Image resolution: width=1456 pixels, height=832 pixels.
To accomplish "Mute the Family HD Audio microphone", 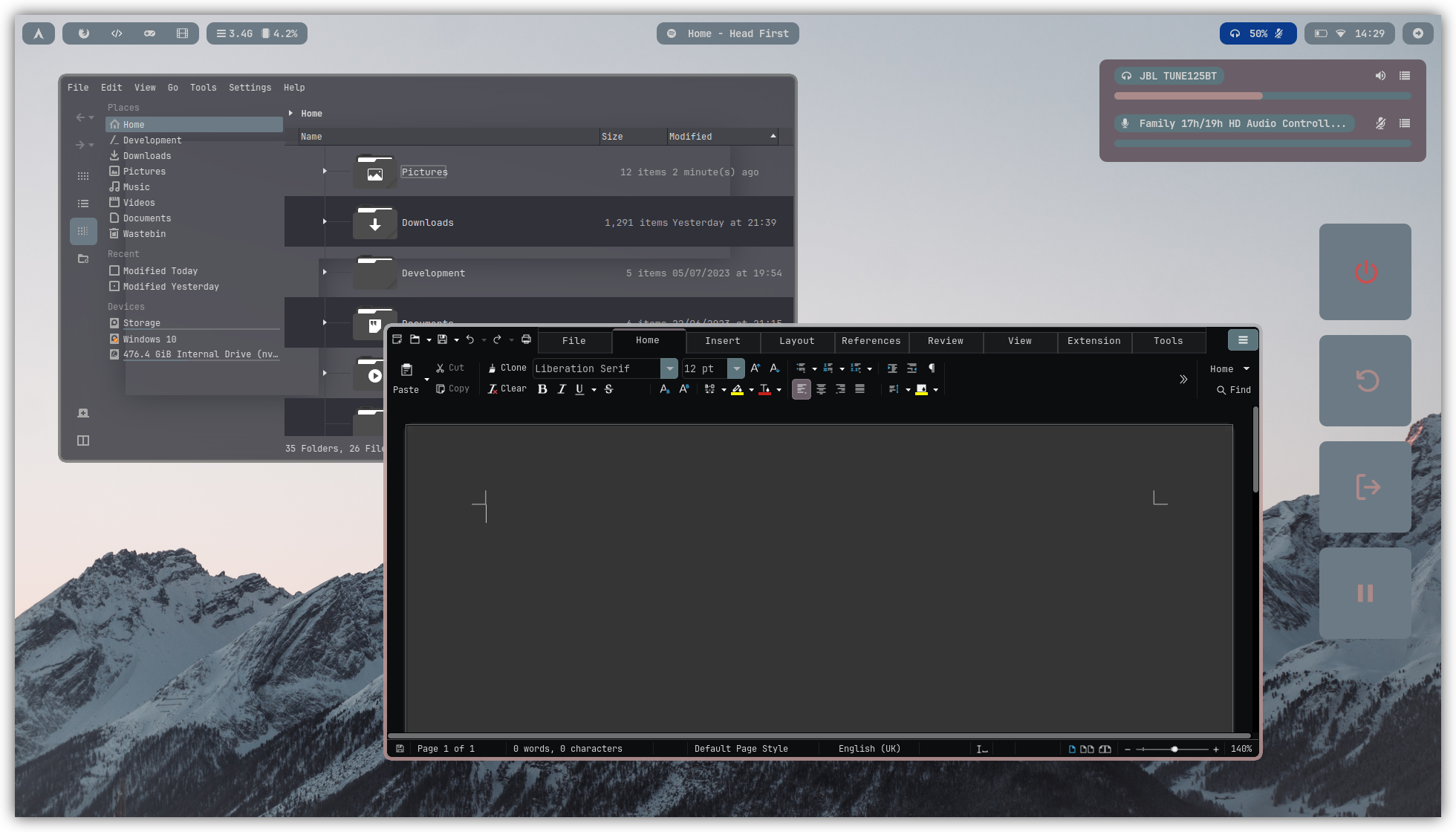I will (x=1380, y=123).
